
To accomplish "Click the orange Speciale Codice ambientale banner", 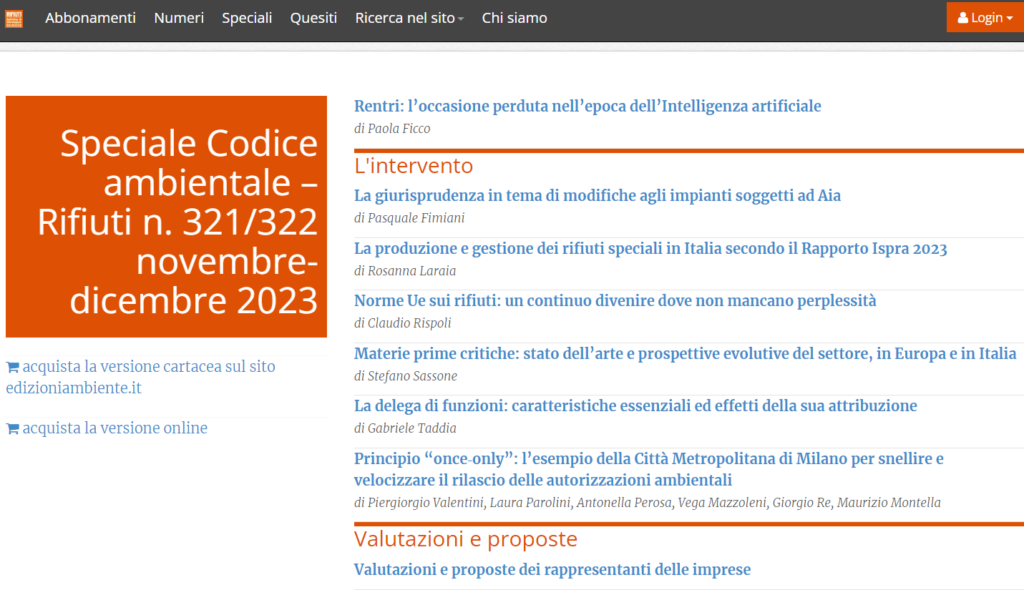I will (x=167, y=216).
